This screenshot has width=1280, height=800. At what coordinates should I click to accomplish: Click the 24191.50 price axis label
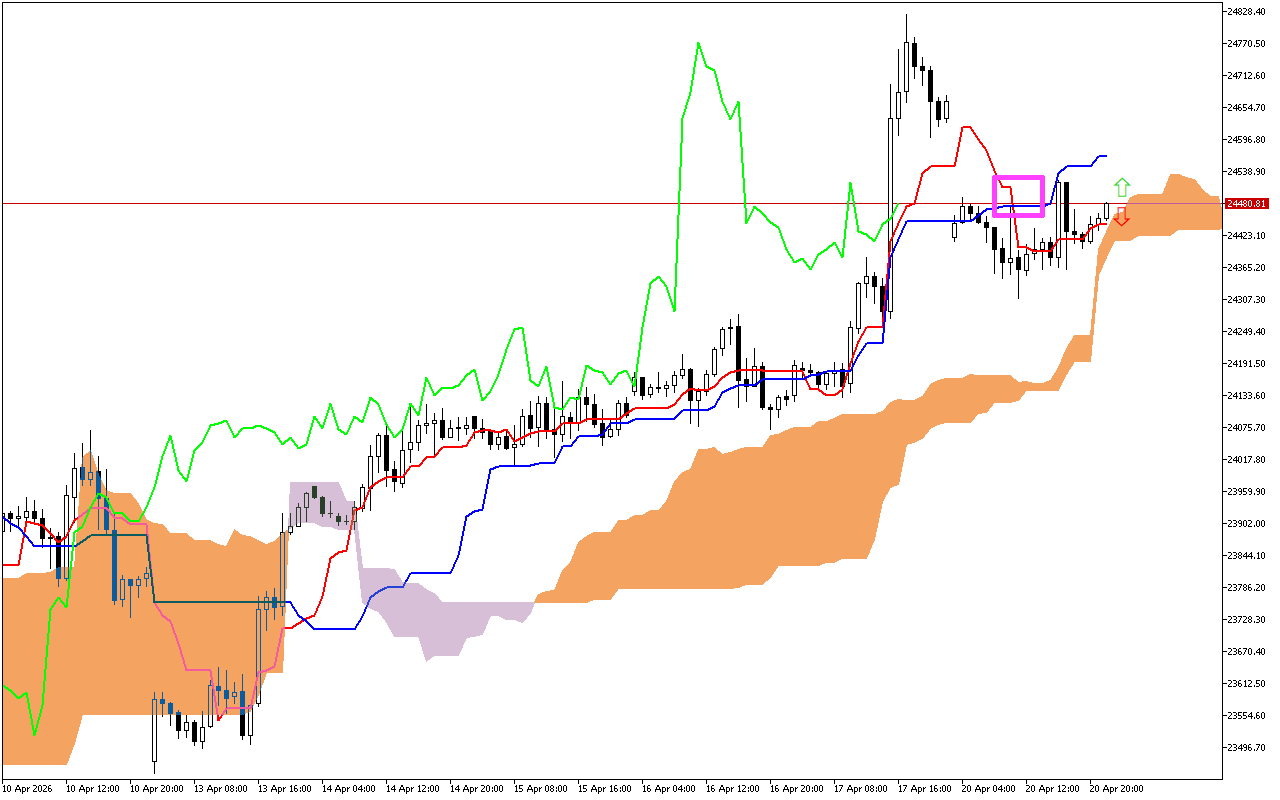coord(1246,363)
